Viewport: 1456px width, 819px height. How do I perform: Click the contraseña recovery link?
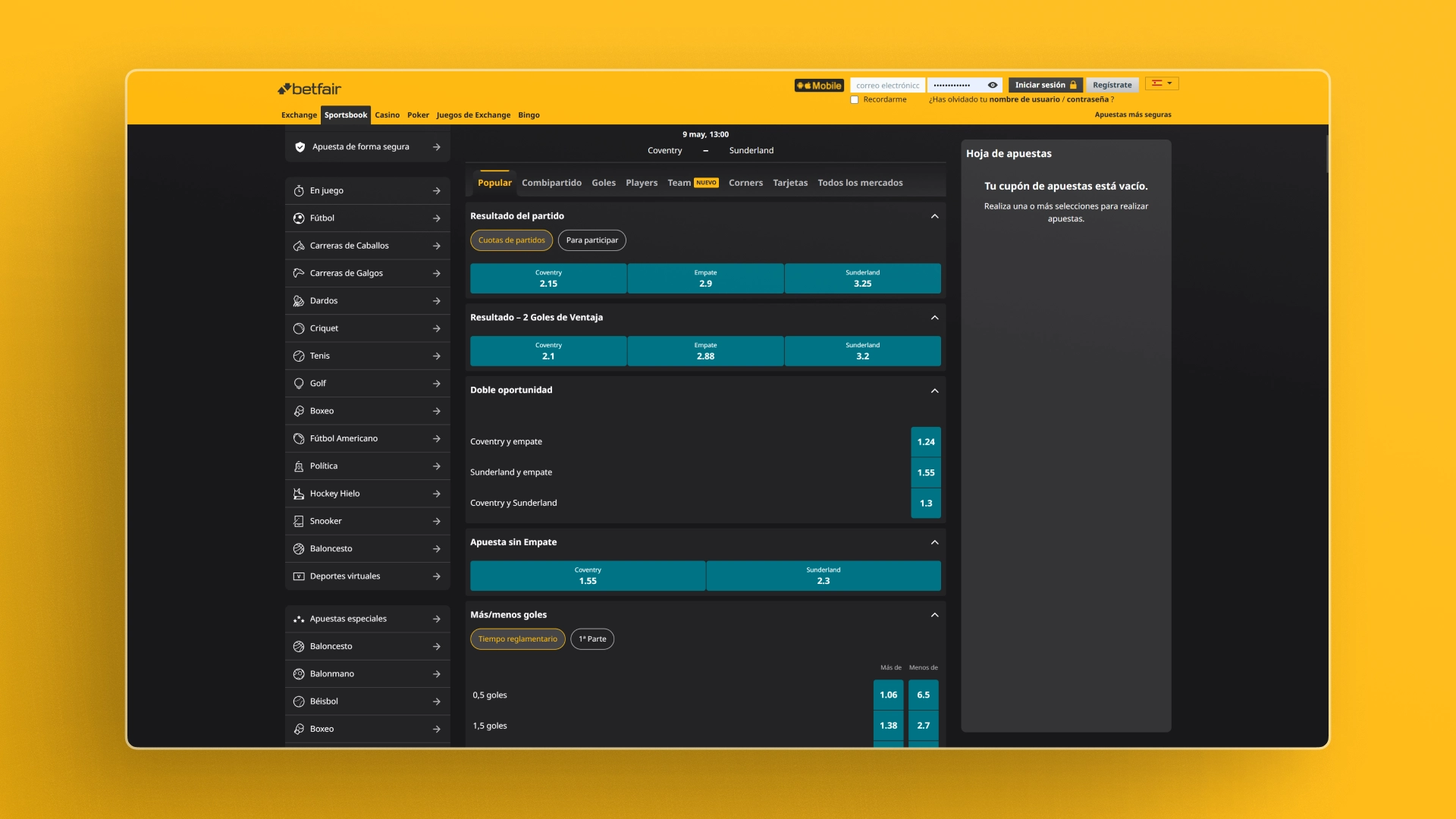coord(1087,99)
